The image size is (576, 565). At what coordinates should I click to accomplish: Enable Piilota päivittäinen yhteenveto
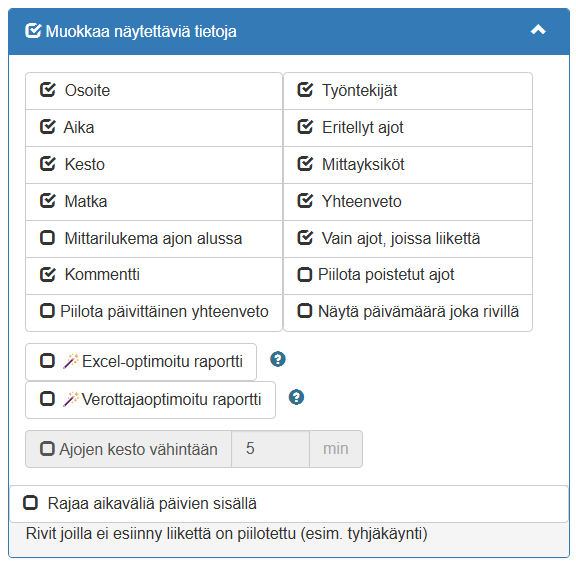pos(47,311)
